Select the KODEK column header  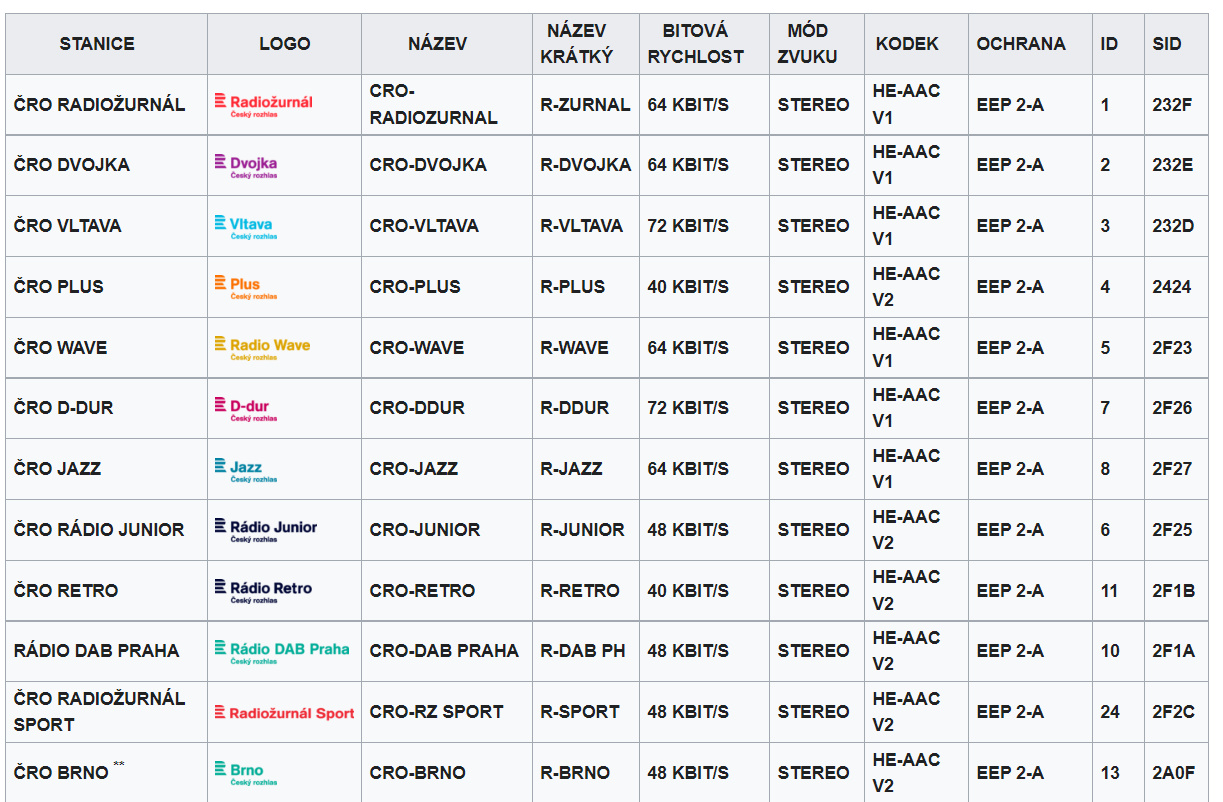907,44
